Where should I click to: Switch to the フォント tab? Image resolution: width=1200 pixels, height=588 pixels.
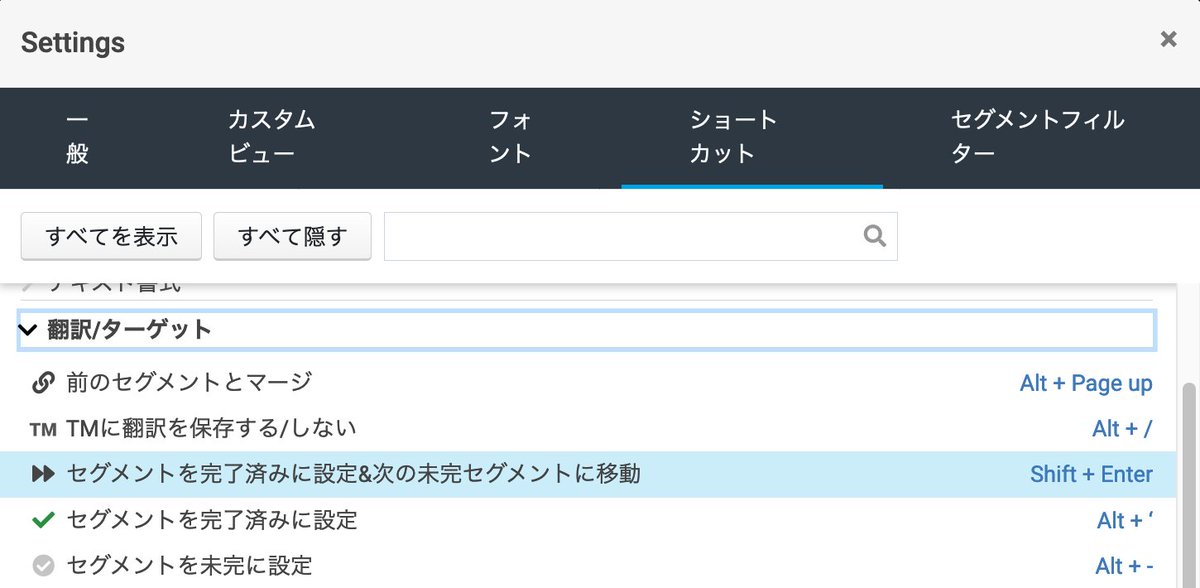coord(510,137)
